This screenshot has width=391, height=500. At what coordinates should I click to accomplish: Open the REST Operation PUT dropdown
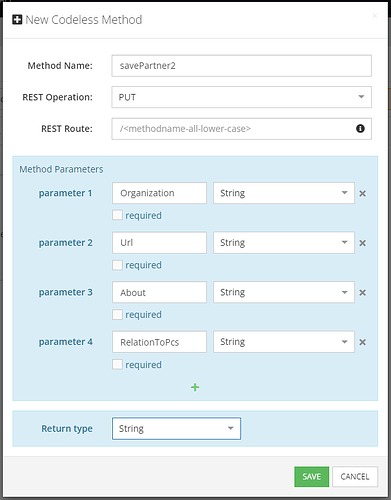click(x=241, y=97)
